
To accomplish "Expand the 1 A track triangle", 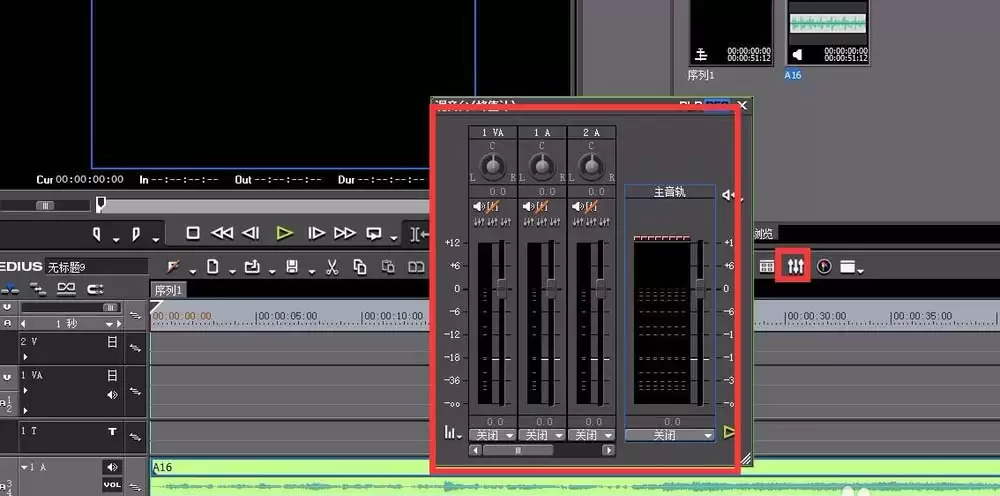I will (x=24, y=467).
